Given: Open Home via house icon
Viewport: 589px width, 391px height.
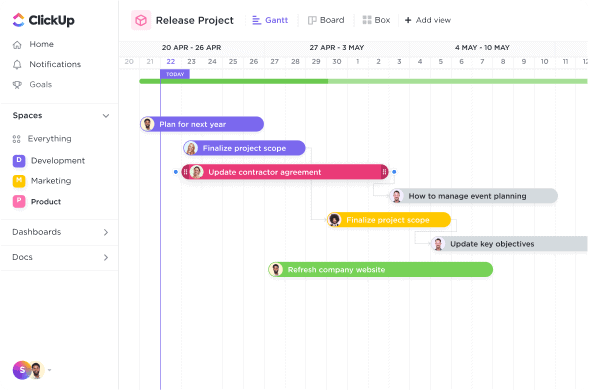Looking at the screenshot, I should pos(17,45).
